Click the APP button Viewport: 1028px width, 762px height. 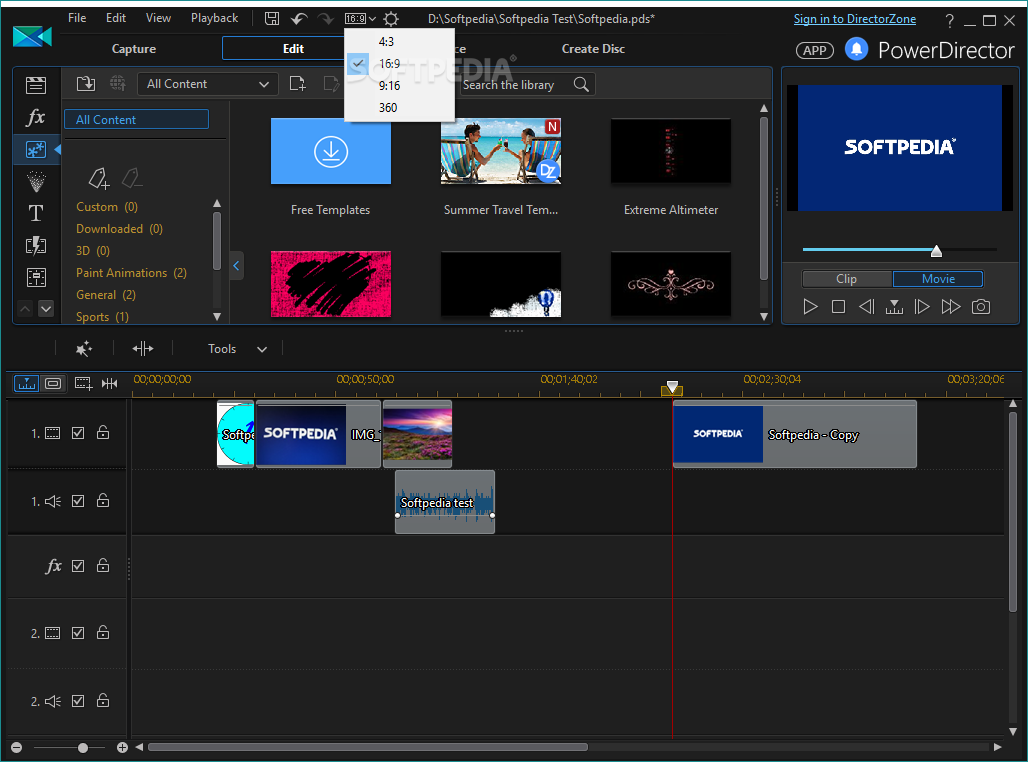click(815, 50)
